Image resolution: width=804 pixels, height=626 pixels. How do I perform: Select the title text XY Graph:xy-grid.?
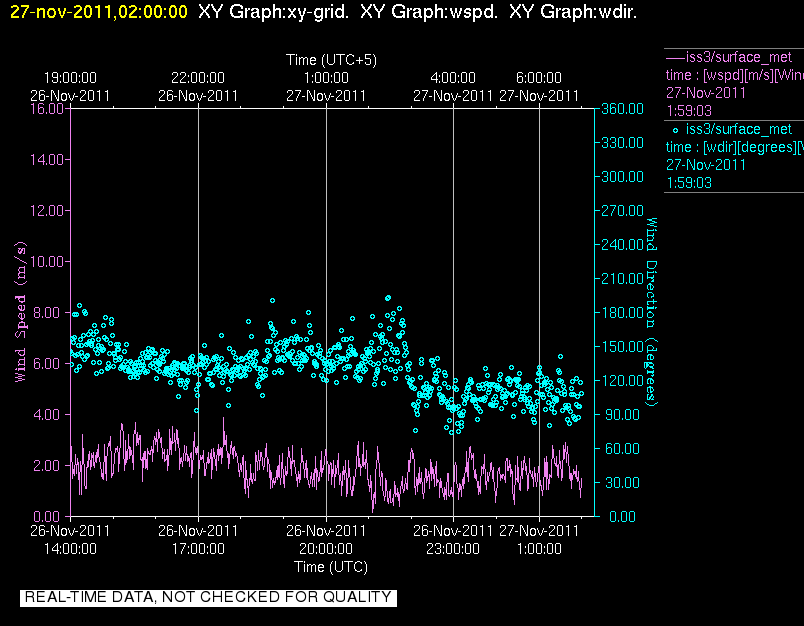273,12
